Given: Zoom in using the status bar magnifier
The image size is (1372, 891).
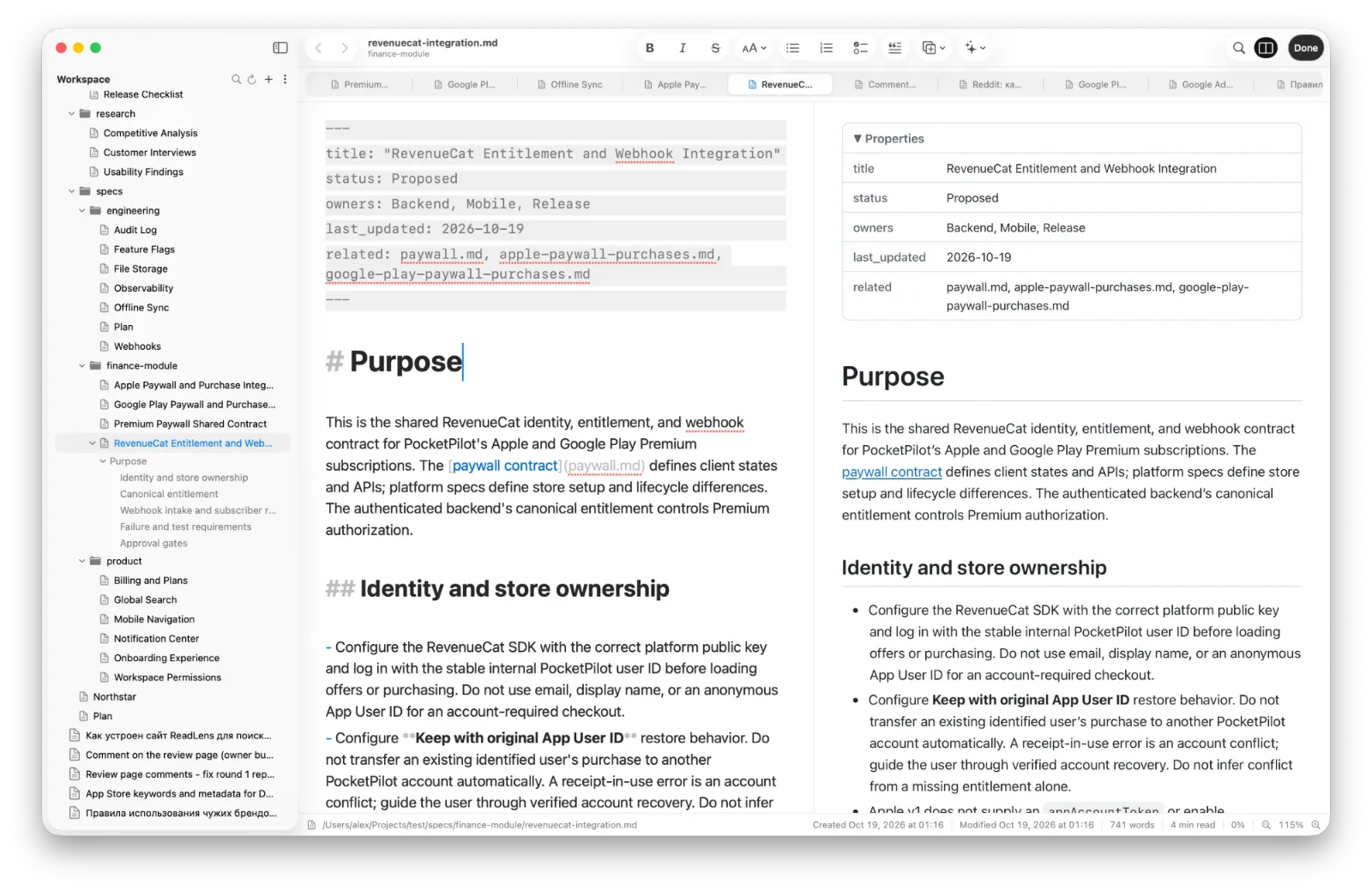Looking at the screenshot, I should [1315, 825].
